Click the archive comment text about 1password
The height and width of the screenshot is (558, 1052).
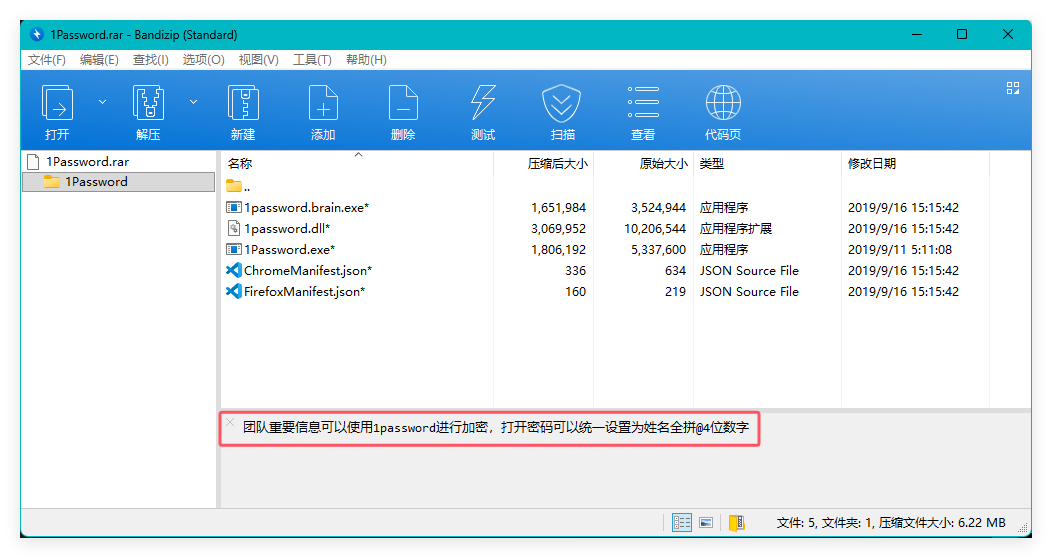tap(496, 427)
